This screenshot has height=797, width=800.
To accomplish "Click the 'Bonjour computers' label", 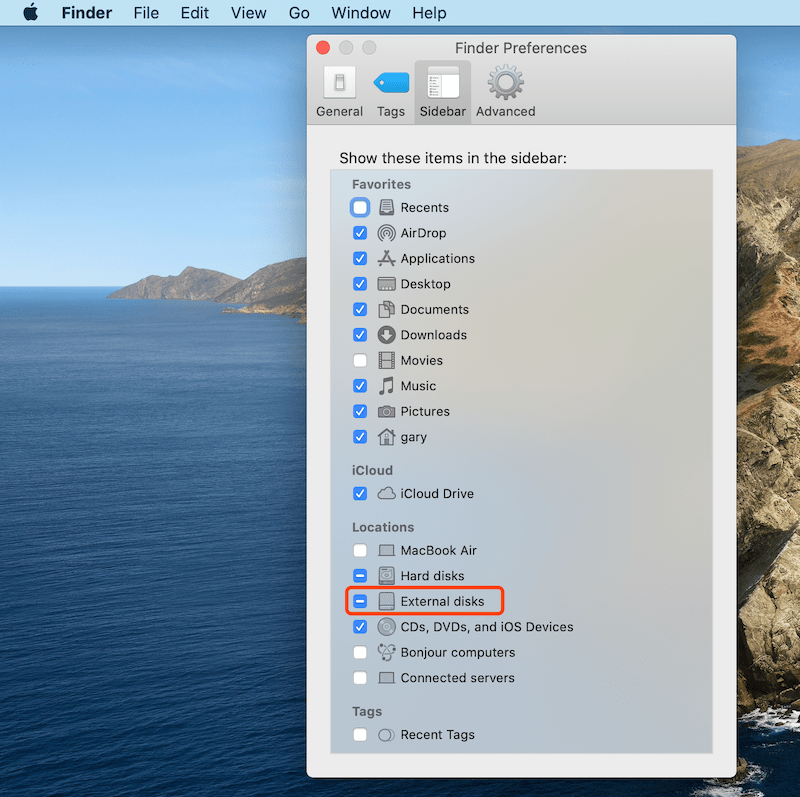I will (x=458, y=652).
